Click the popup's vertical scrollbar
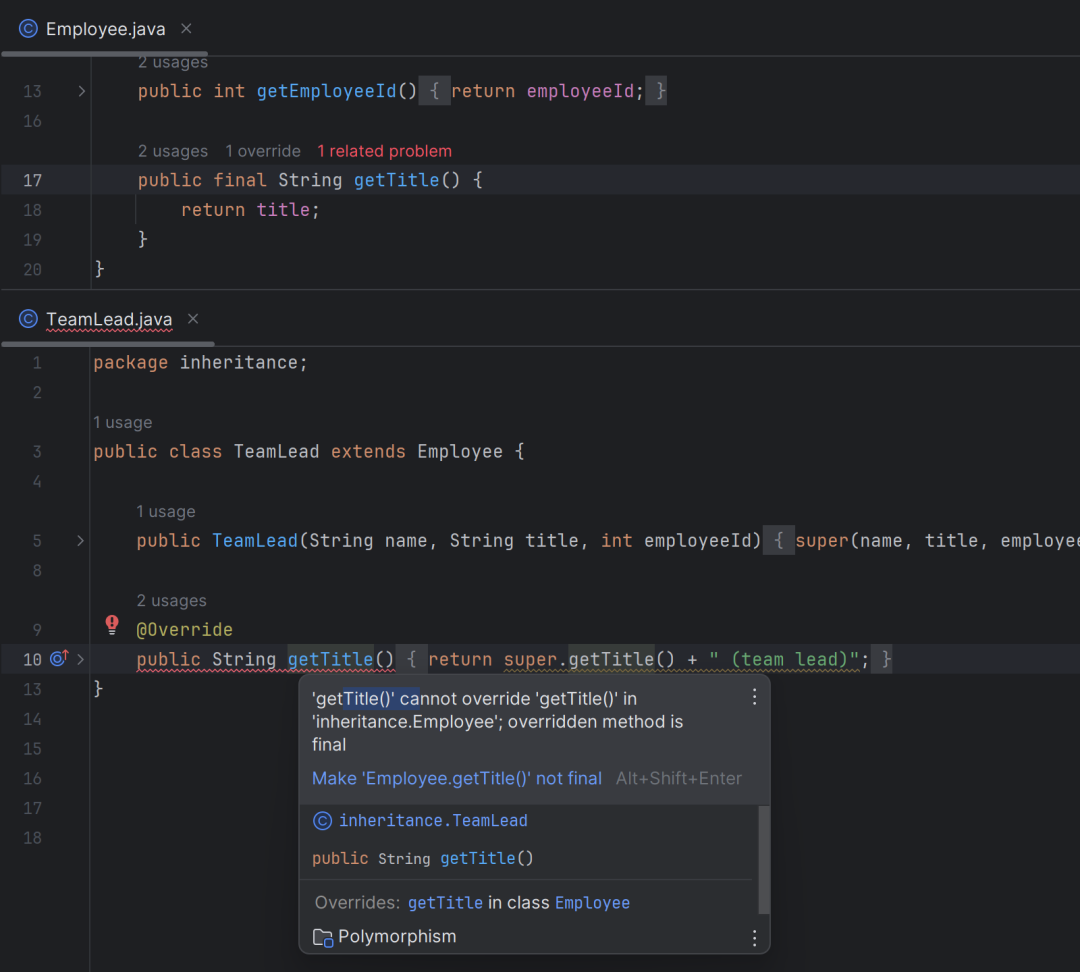Viewport: 1080px width, 972px height. [x=763, y=860]
